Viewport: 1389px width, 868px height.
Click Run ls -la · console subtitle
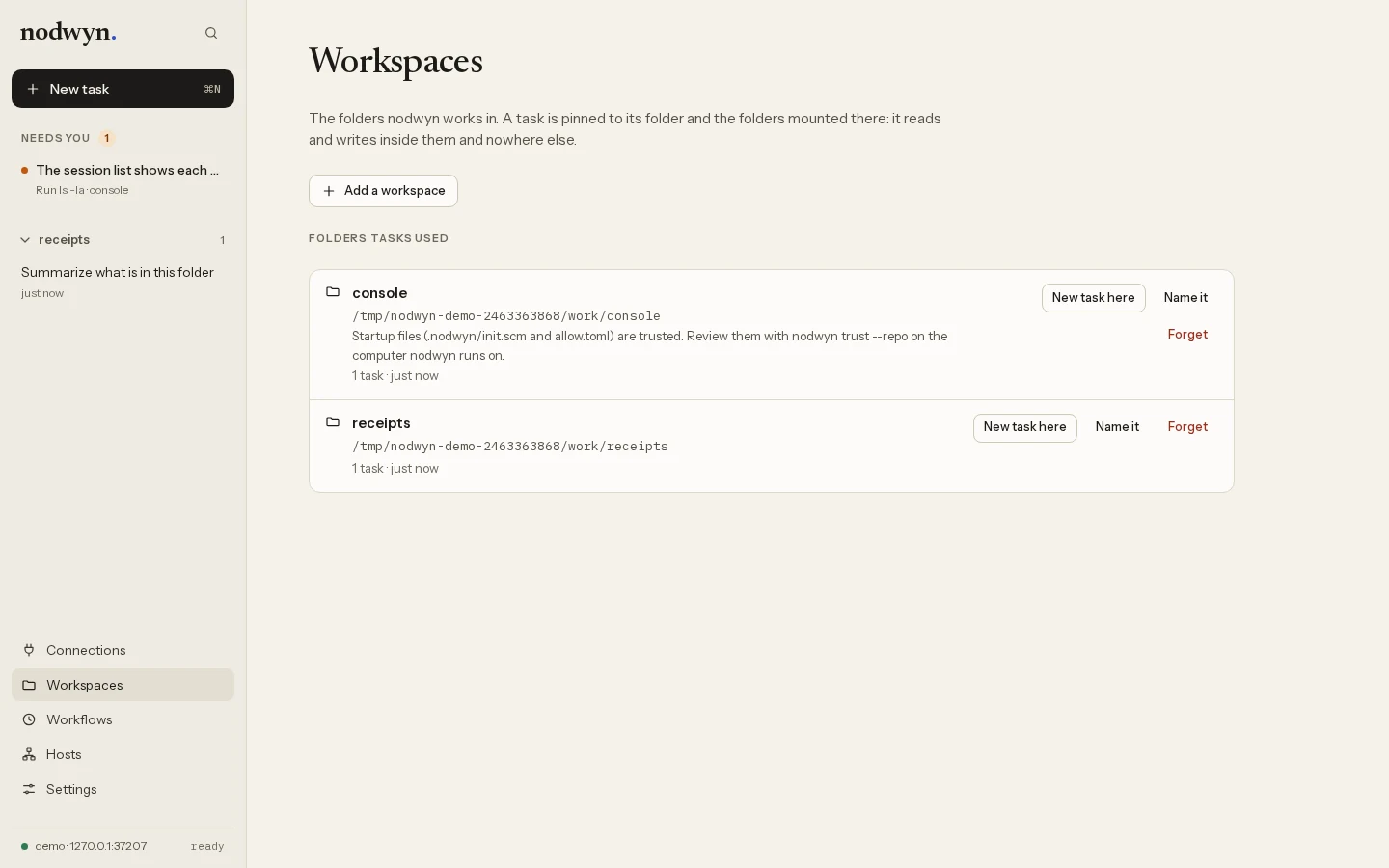point(82,191)
